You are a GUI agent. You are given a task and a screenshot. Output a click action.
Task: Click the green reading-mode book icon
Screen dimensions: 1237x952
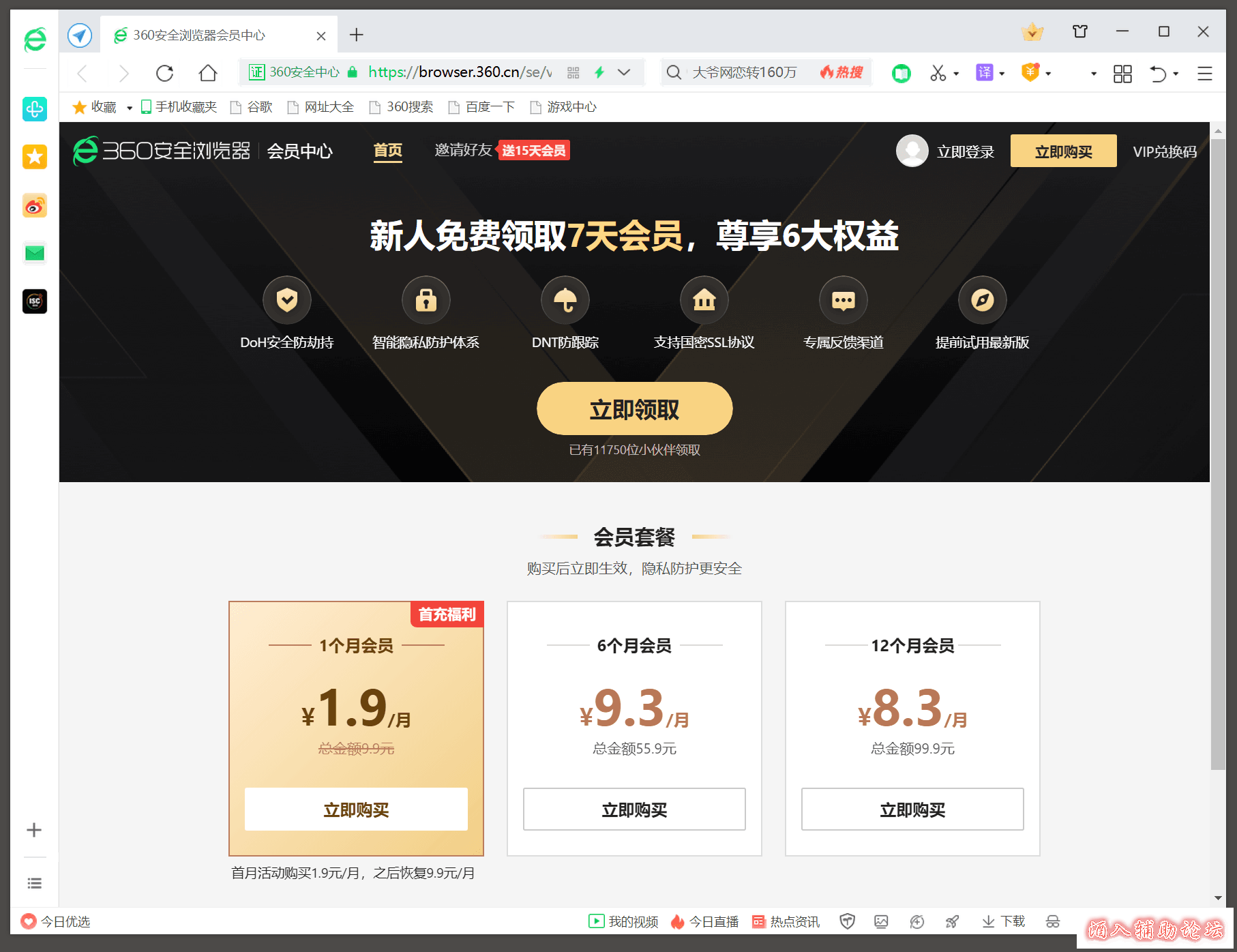tap(901, 73)
